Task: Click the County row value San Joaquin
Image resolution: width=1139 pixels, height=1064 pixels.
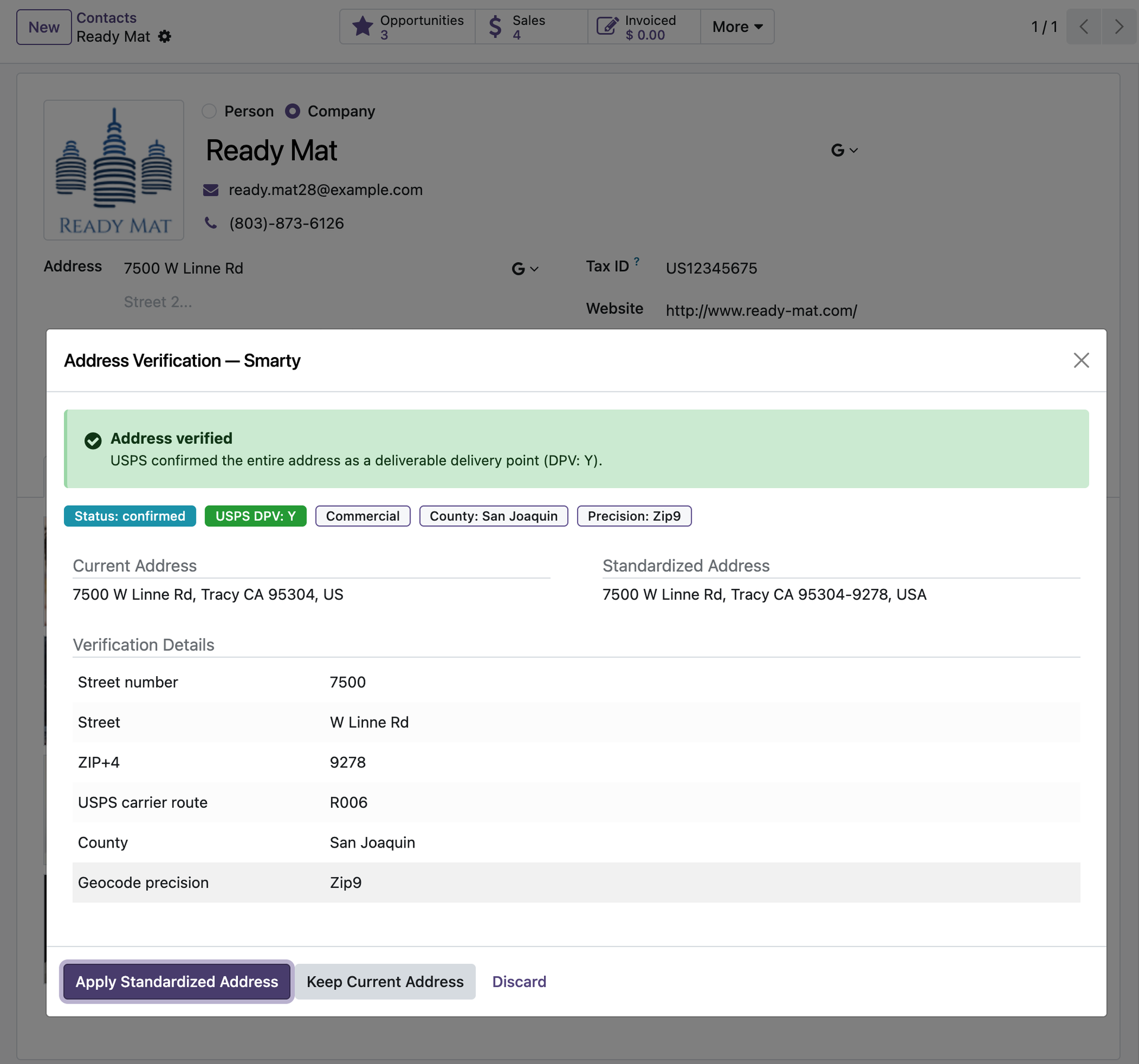Action: click(372, 843)
